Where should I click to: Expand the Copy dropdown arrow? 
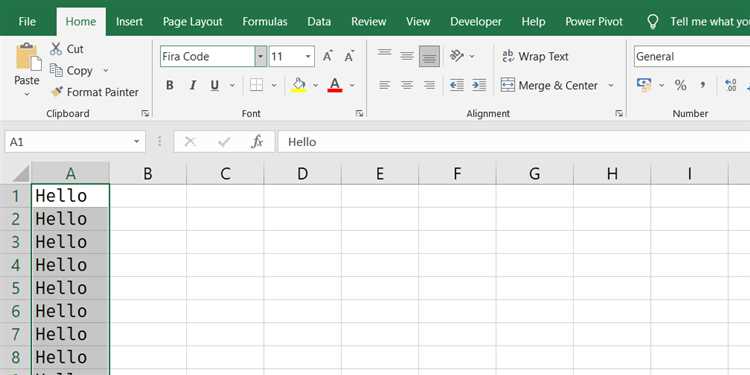[106, 70]
